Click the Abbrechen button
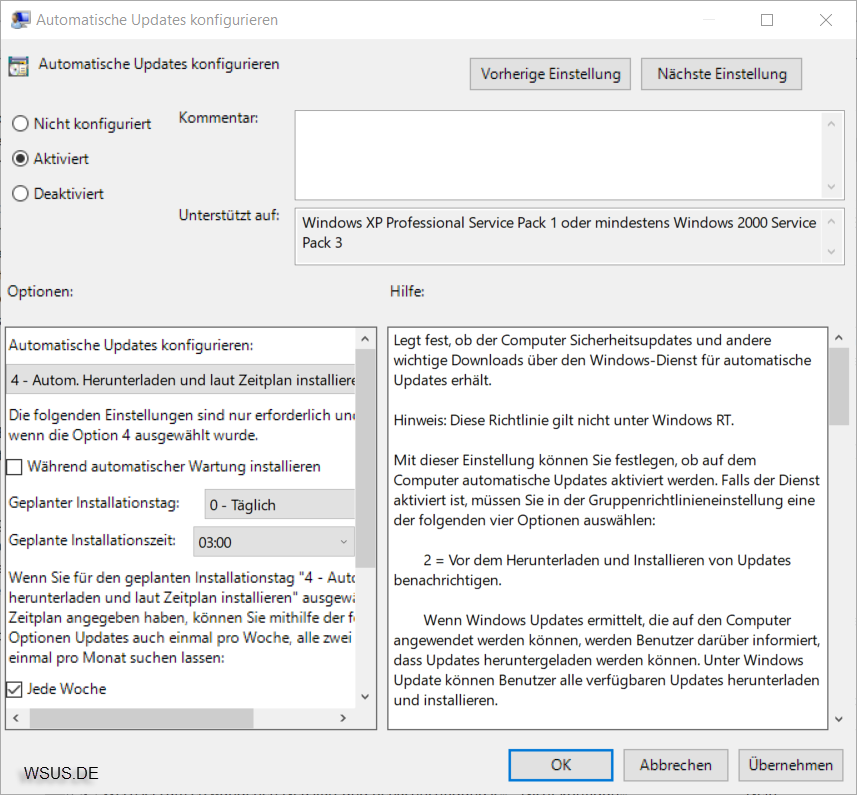This screenshot has width=857, height=795. [x=676, y=765]
